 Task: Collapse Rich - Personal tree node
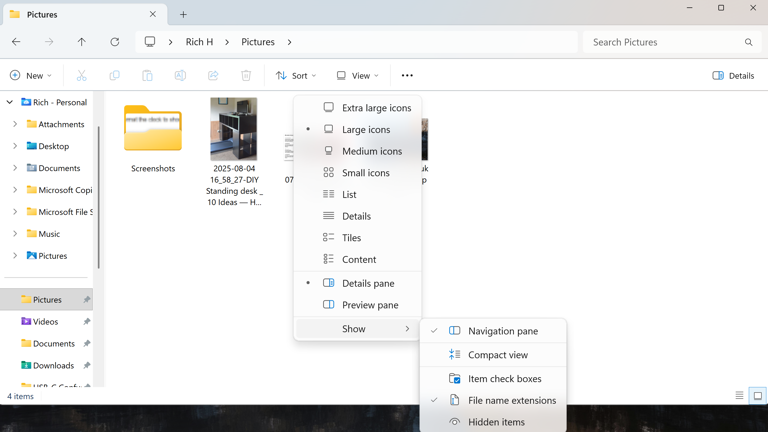point(9,102)
